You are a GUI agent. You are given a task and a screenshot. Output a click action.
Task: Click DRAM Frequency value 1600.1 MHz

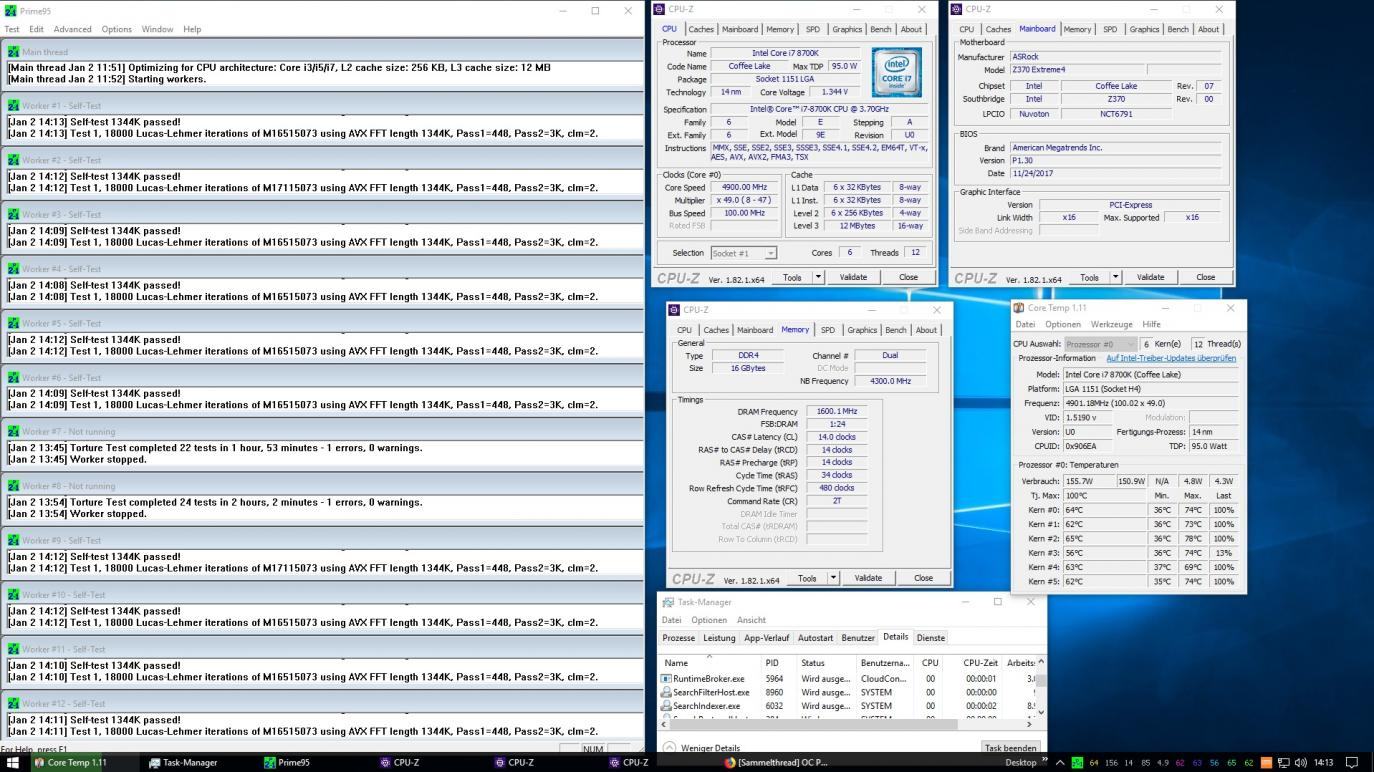click(837, 411)
